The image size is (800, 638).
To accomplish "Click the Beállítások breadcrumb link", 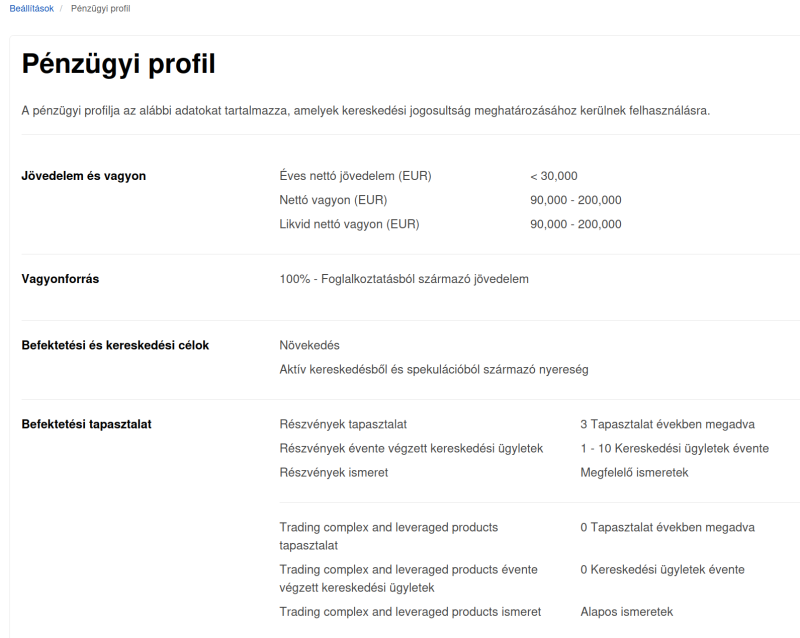I will click(x=31, y=8).
